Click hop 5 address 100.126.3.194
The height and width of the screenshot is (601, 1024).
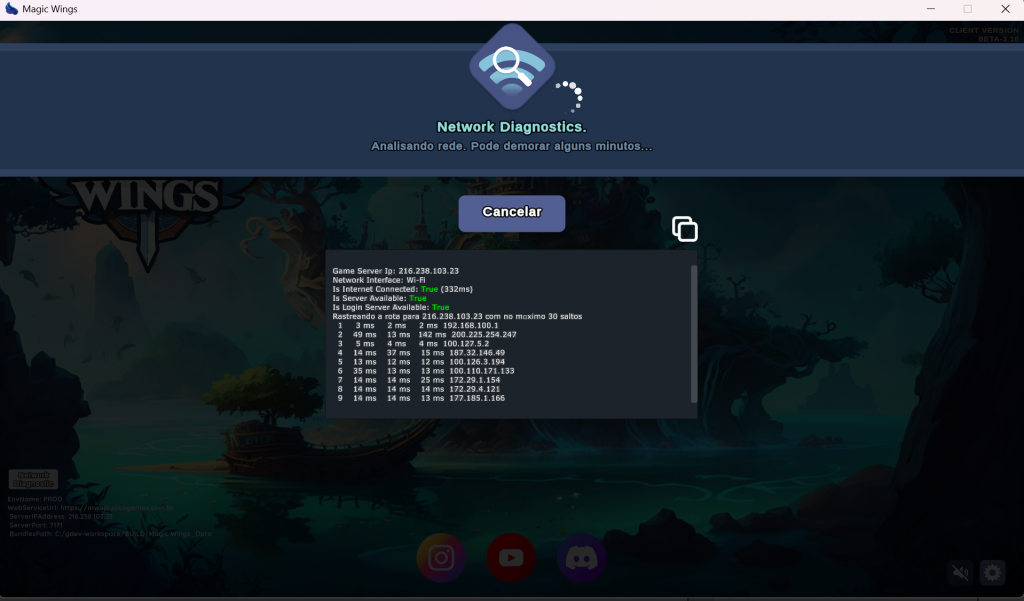coord(477,362)
